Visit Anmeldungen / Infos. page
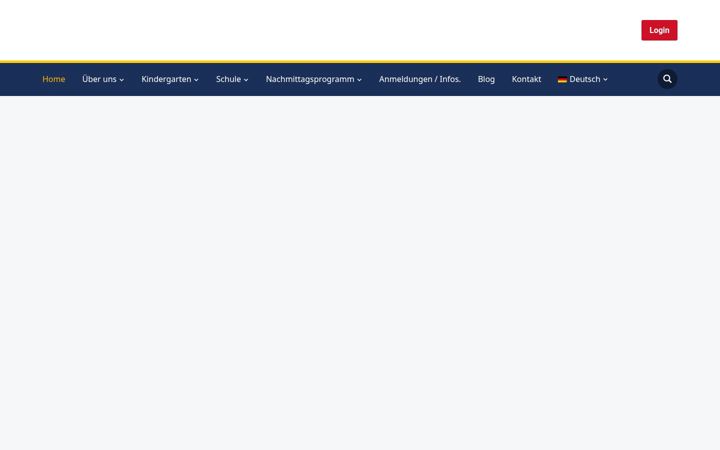The height and width of the screenshot is (450, 720). [420, 79]
